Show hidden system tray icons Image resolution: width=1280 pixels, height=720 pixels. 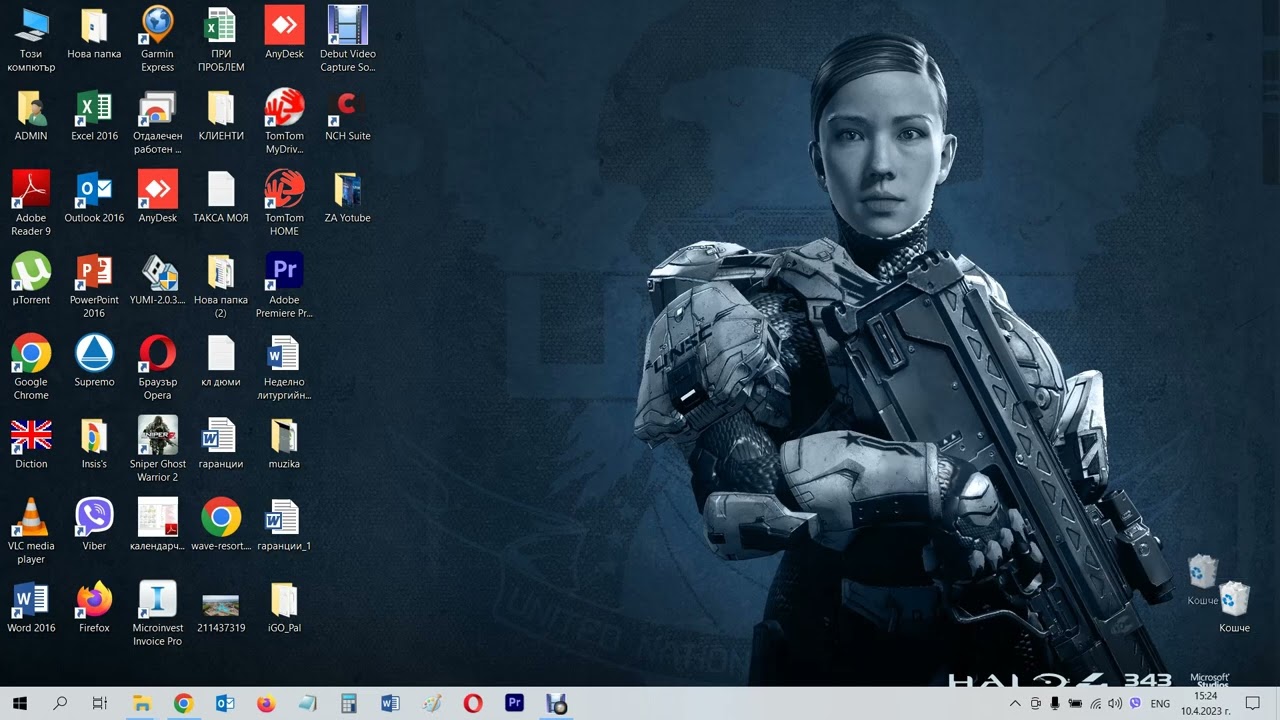pos(1015,703)
